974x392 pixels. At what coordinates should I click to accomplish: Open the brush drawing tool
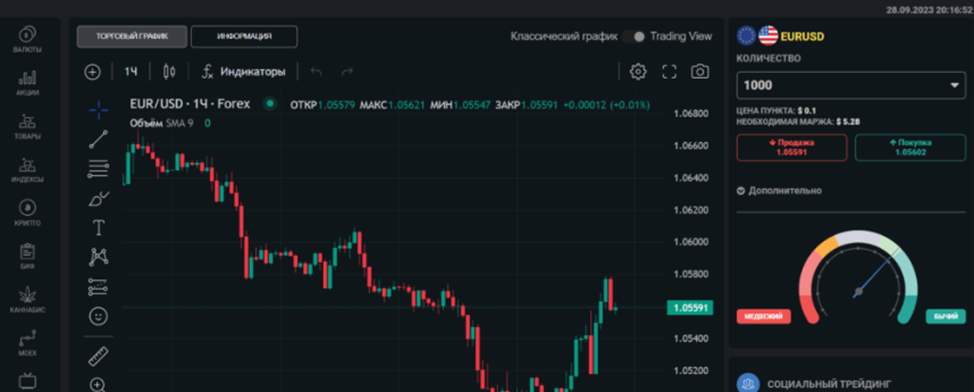[x=98, y=199]
